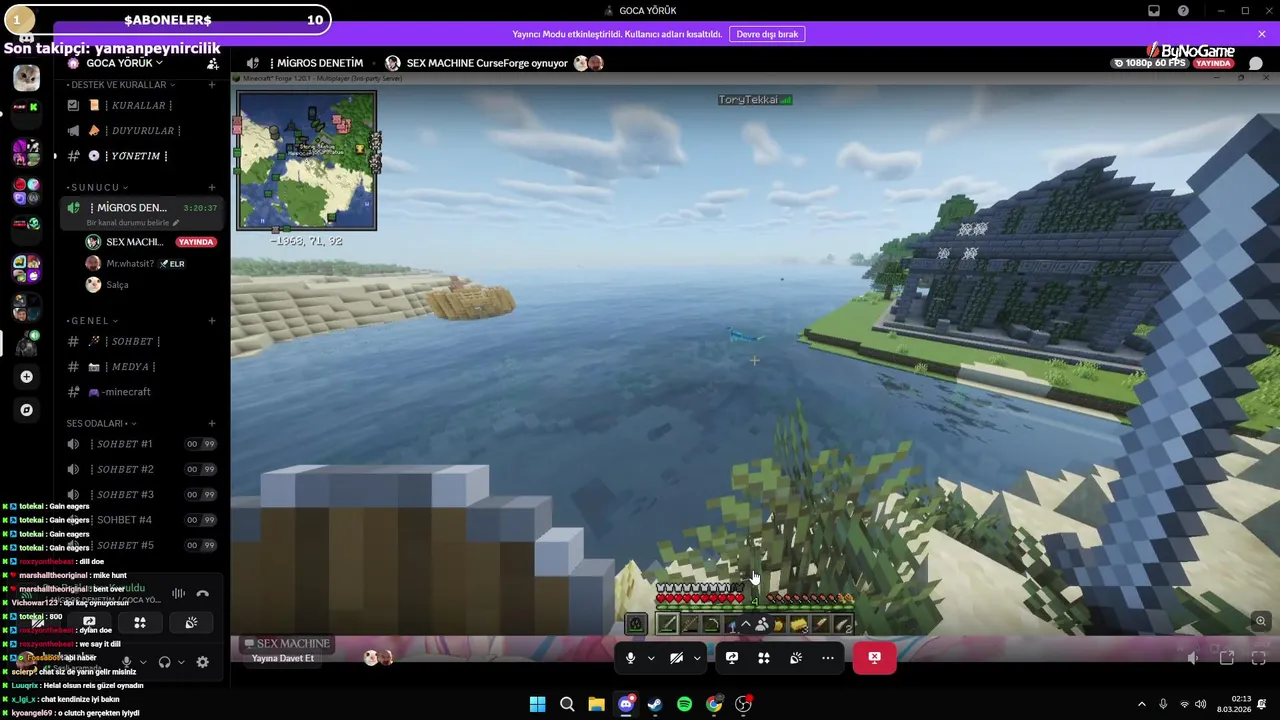
Task: Adjust the stream volume speaker icon
Action: pyautogui.click(x=1193, y=658)
